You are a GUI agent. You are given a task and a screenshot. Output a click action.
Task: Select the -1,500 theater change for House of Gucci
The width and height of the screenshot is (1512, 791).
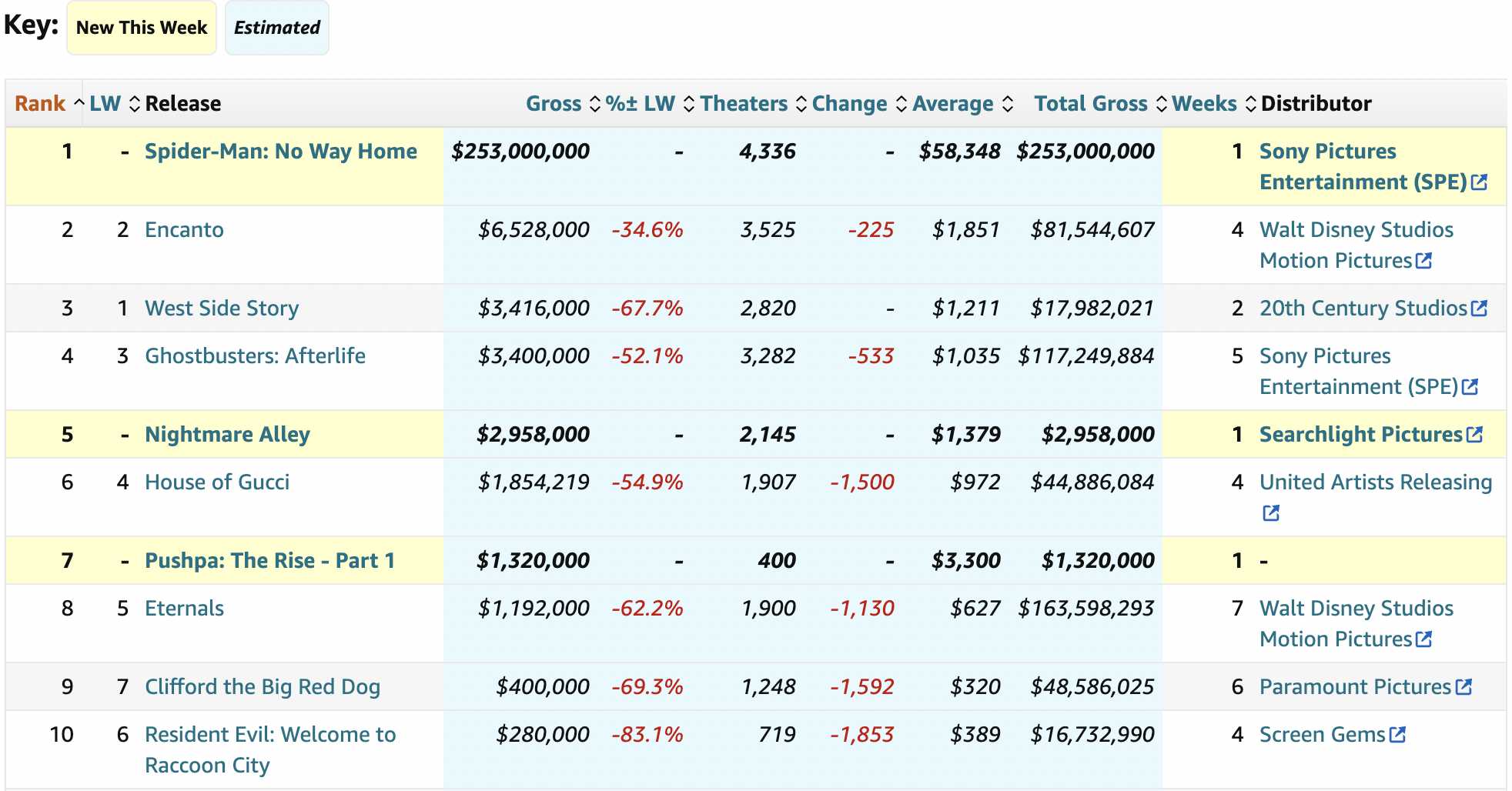pos(862,482)
